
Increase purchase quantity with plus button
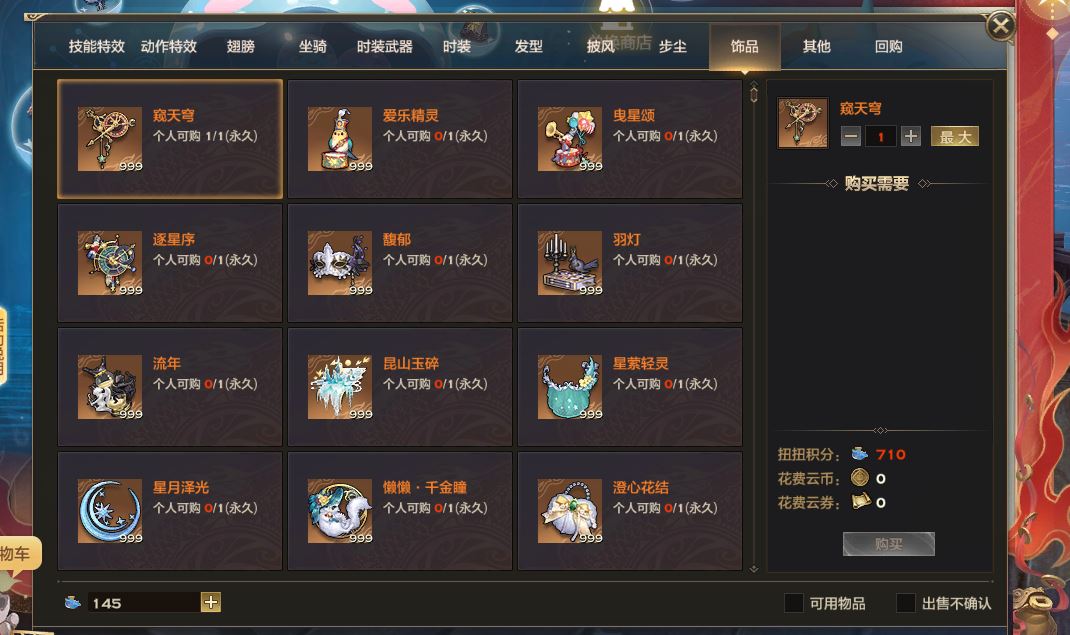click(x=910, y=136)
